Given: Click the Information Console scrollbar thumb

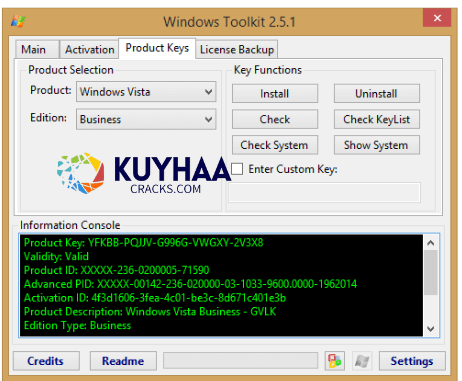Looking at the screenshot, I should (431, 273).
